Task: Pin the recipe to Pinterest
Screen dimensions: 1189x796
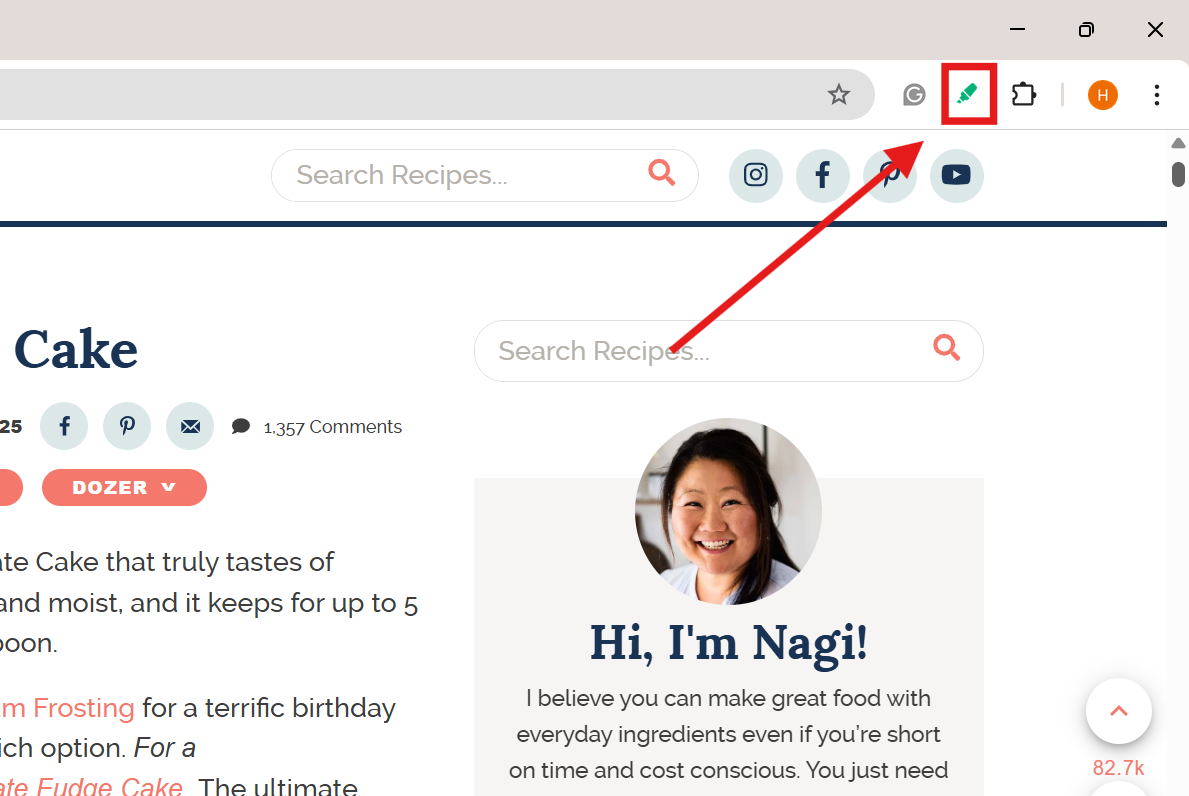Action: pyautogui.click(x=127, y=426)
